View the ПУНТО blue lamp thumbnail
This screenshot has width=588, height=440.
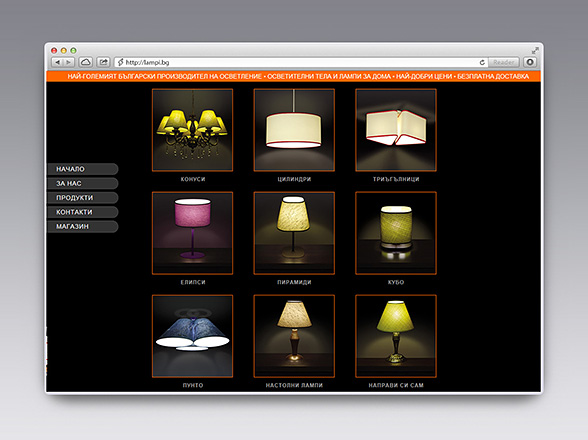pos(192,336)
